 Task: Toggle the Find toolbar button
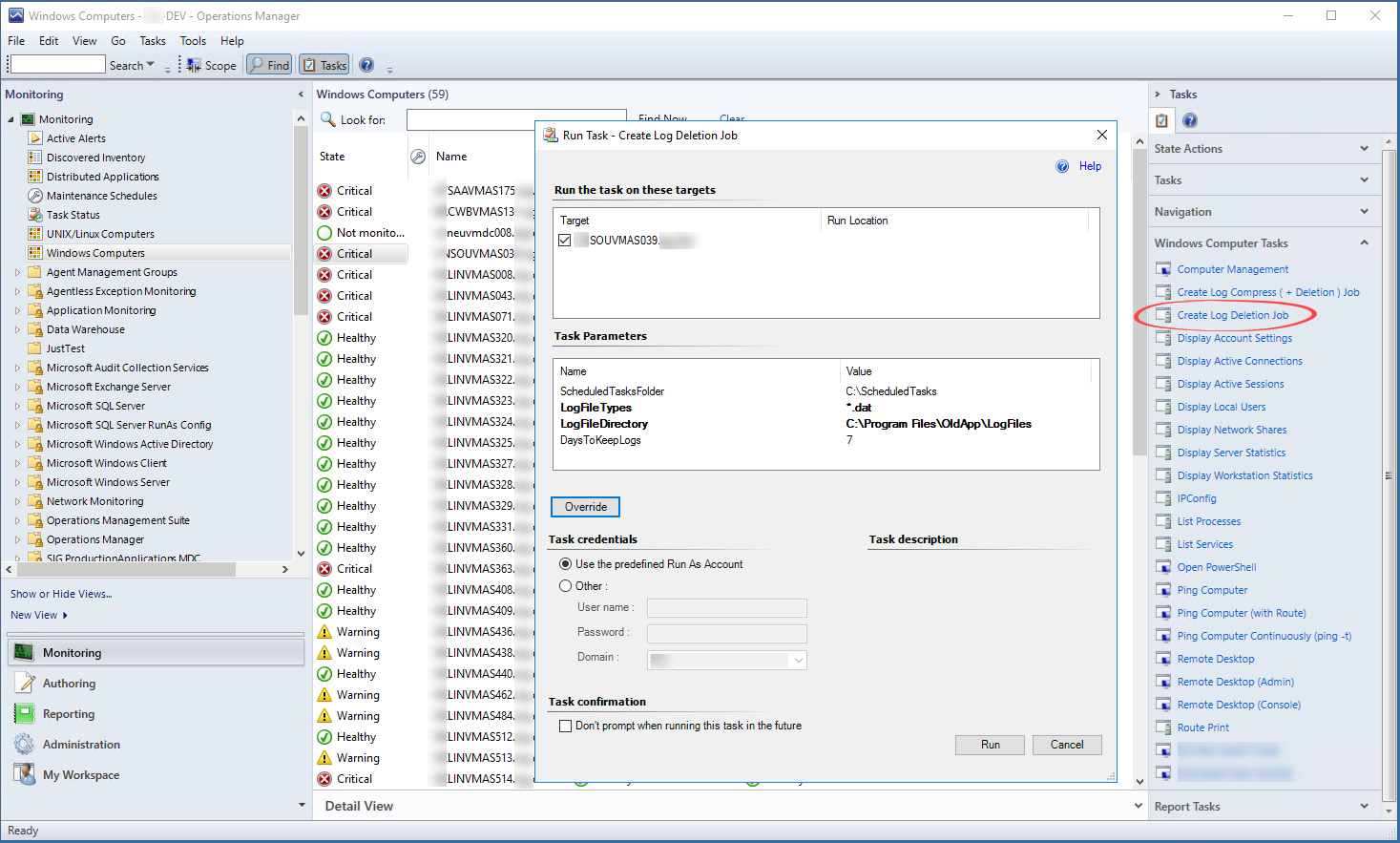[x=269, y=65]
